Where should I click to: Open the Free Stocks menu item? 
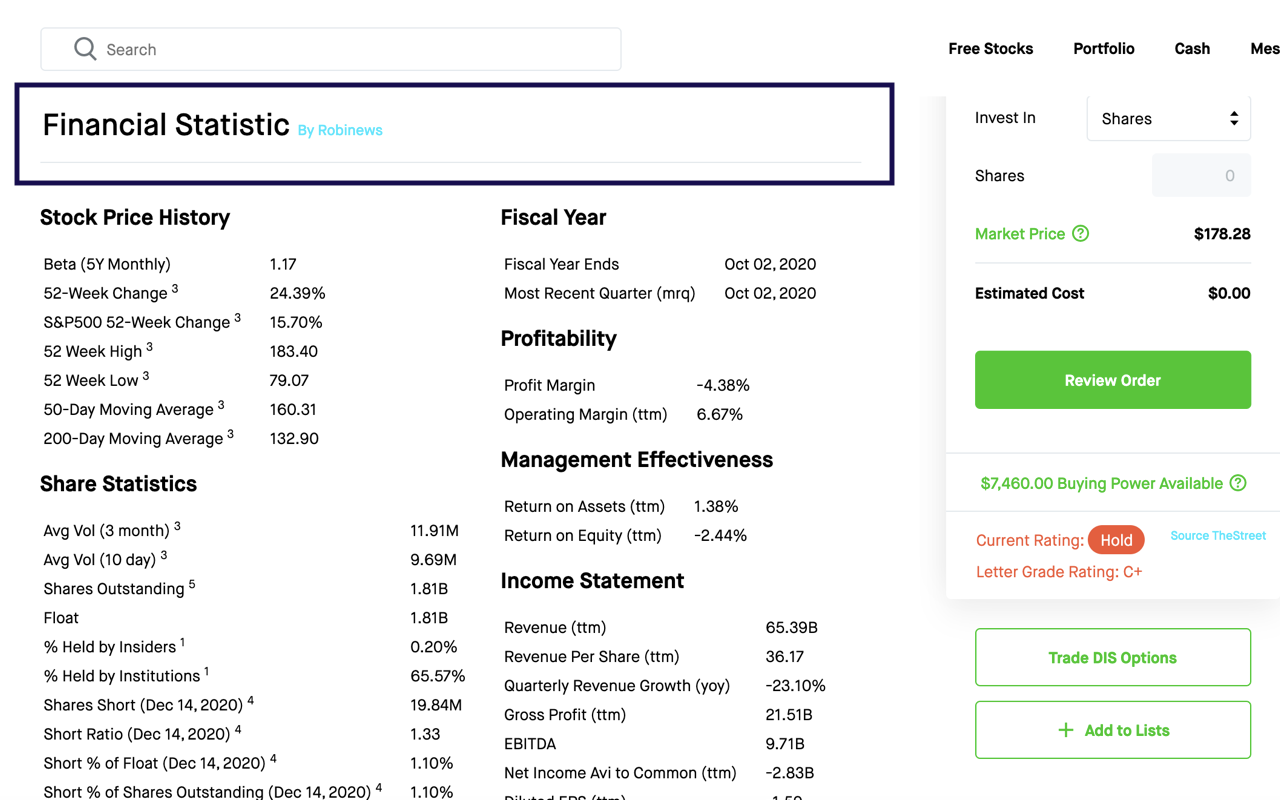coord(991,48)
